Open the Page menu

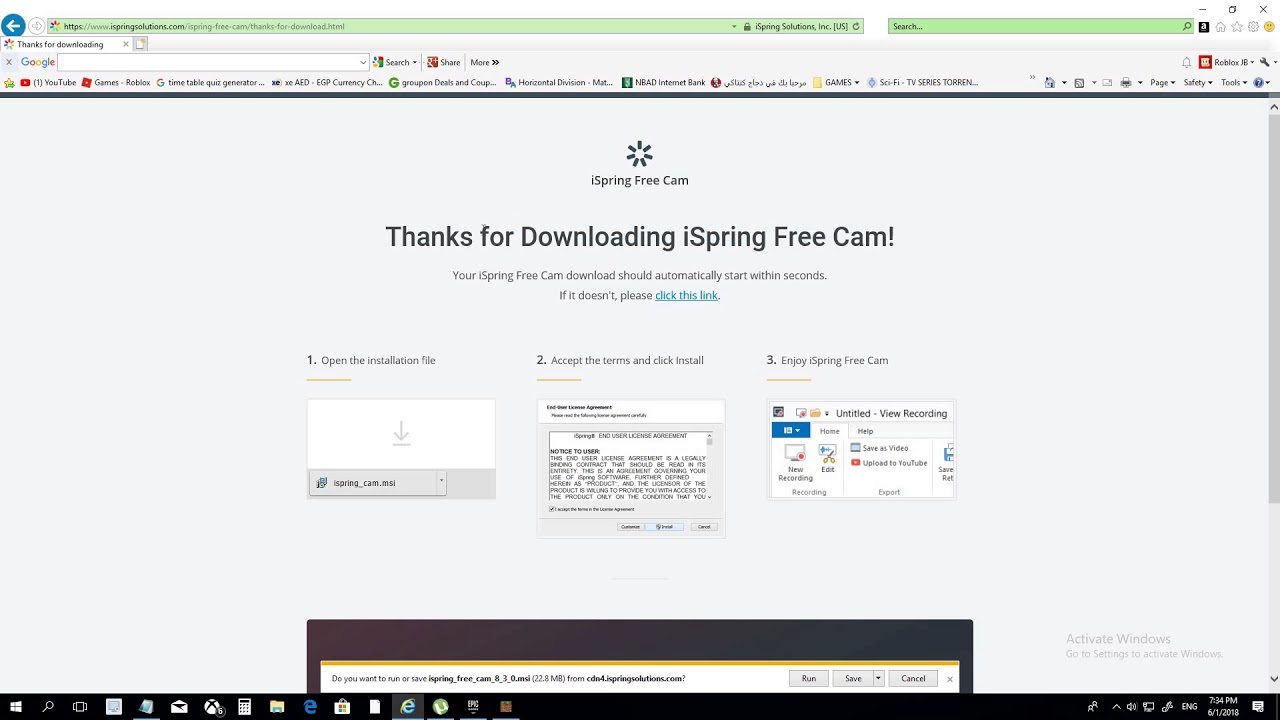click(x=1163, y=83)
